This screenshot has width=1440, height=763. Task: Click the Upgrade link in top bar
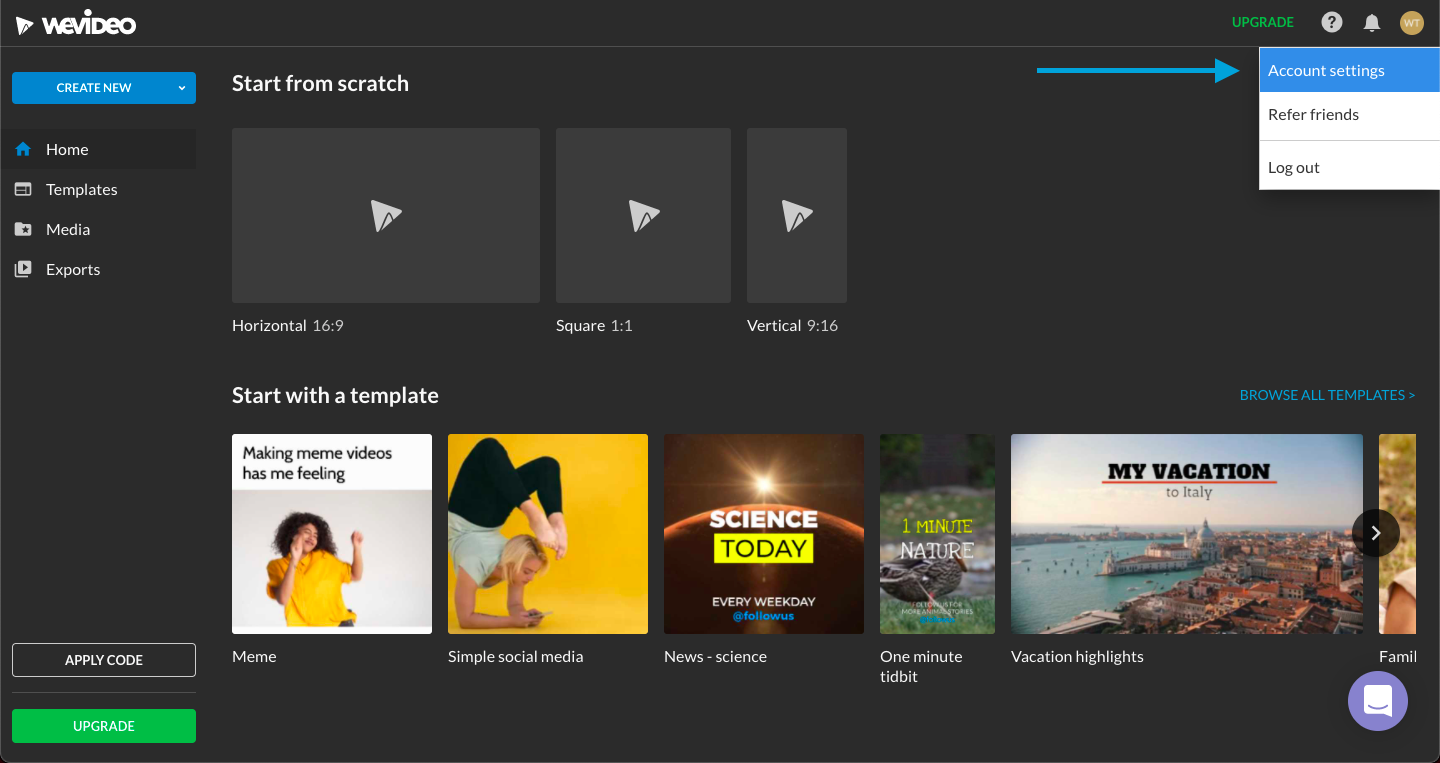[1262, 22]
